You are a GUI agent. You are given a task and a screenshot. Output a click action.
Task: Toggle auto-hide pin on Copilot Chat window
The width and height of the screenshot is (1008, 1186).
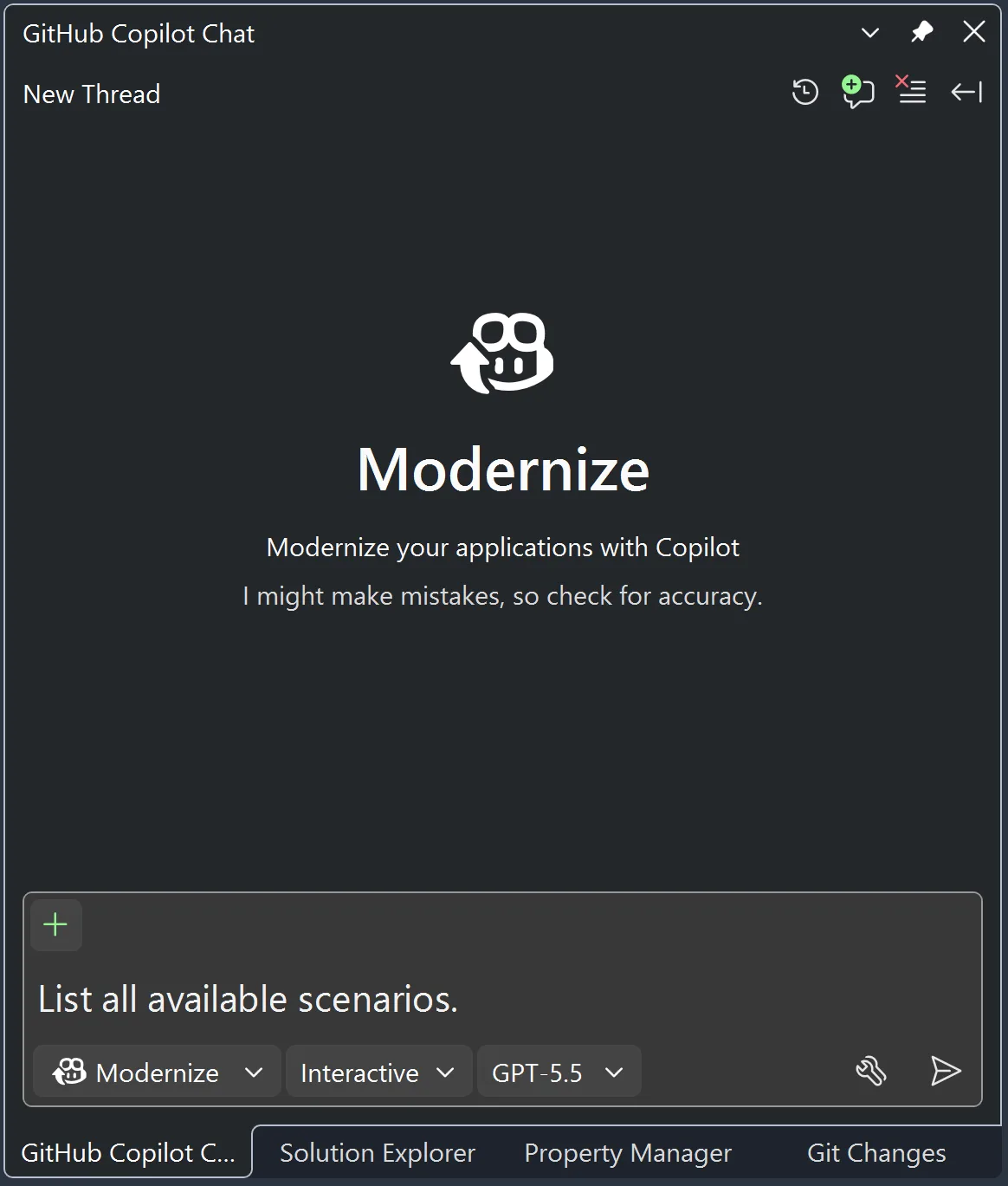(x=921, y=33)
